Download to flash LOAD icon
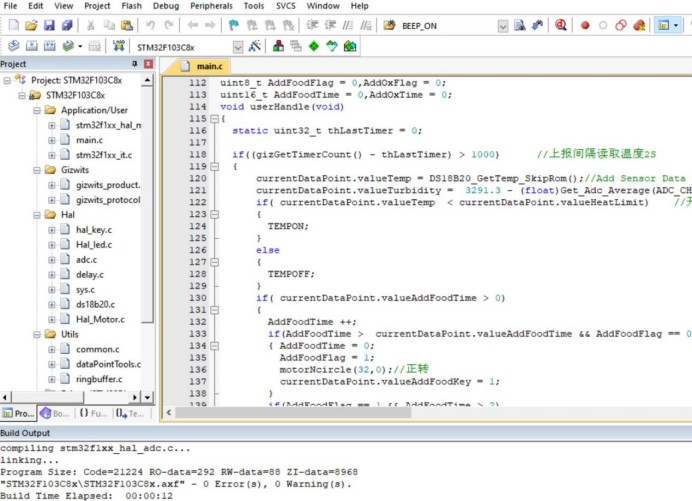Screen dimensions: 692x501 118,46
